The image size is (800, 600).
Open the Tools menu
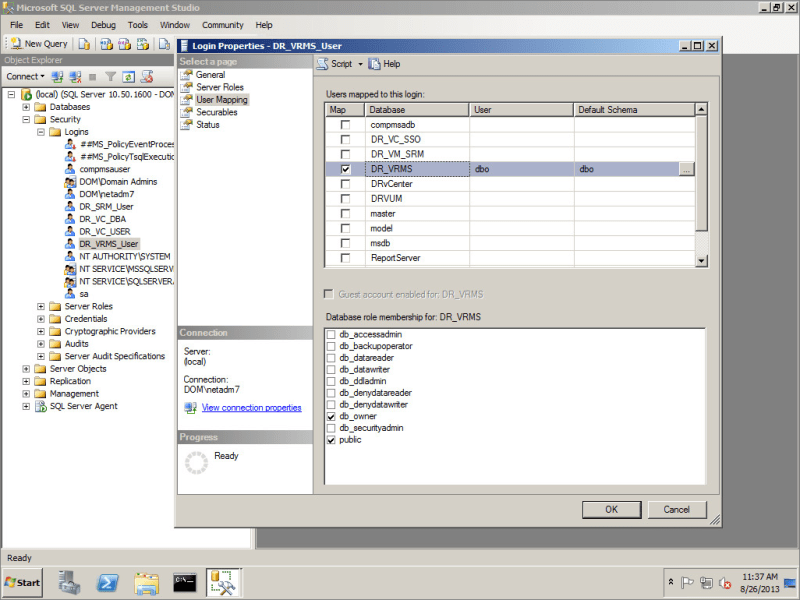[x=138, y=24]
